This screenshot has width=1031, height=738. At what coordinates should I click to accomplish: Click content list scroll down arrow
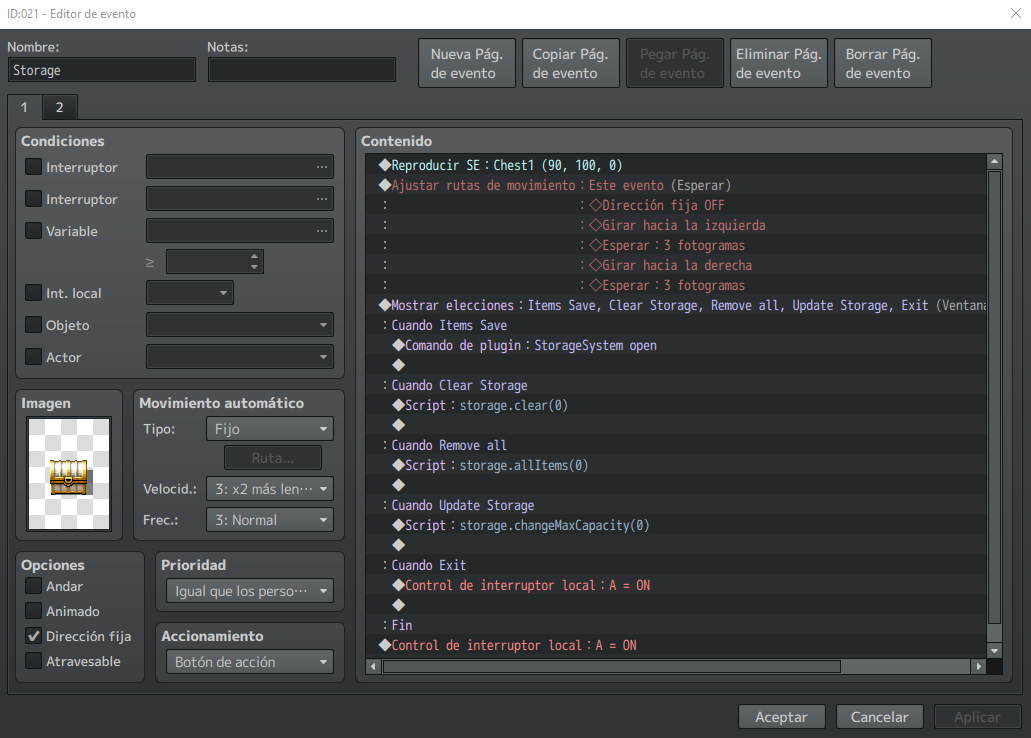994,651
